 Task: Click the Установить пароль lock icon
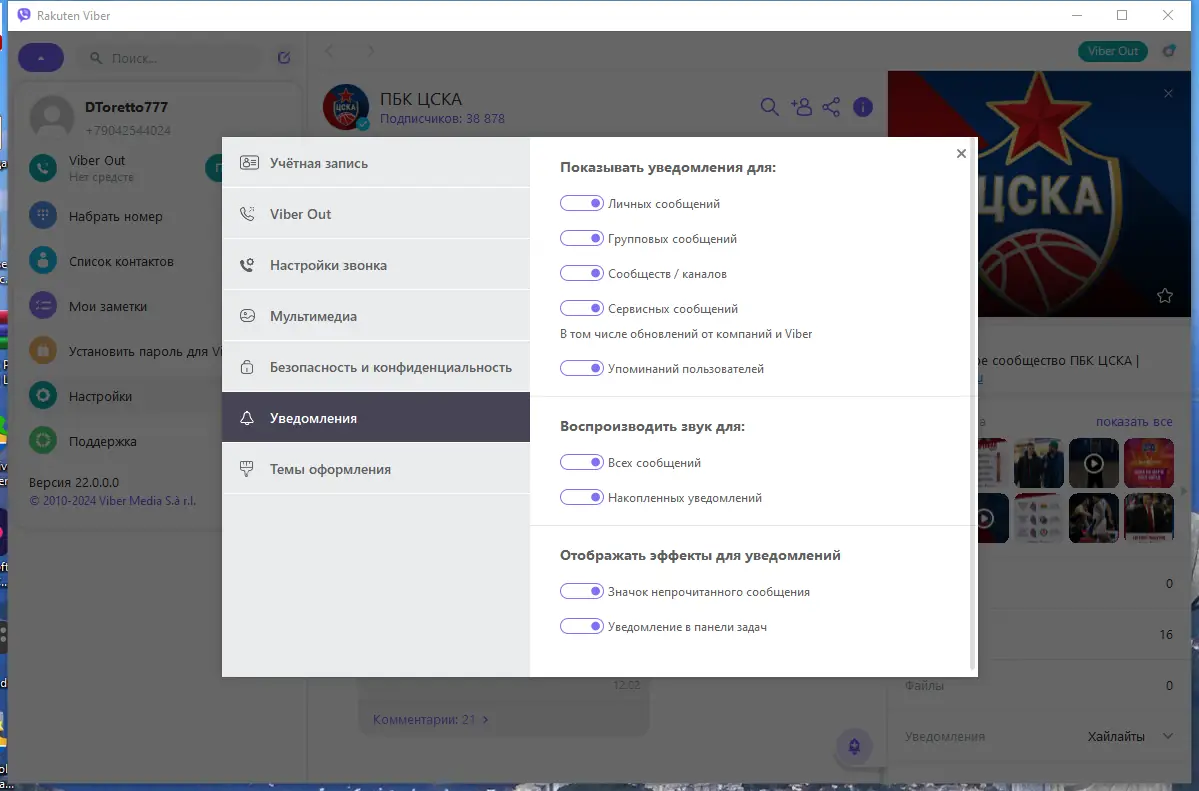pyautogui.click(x=43, y=351)
